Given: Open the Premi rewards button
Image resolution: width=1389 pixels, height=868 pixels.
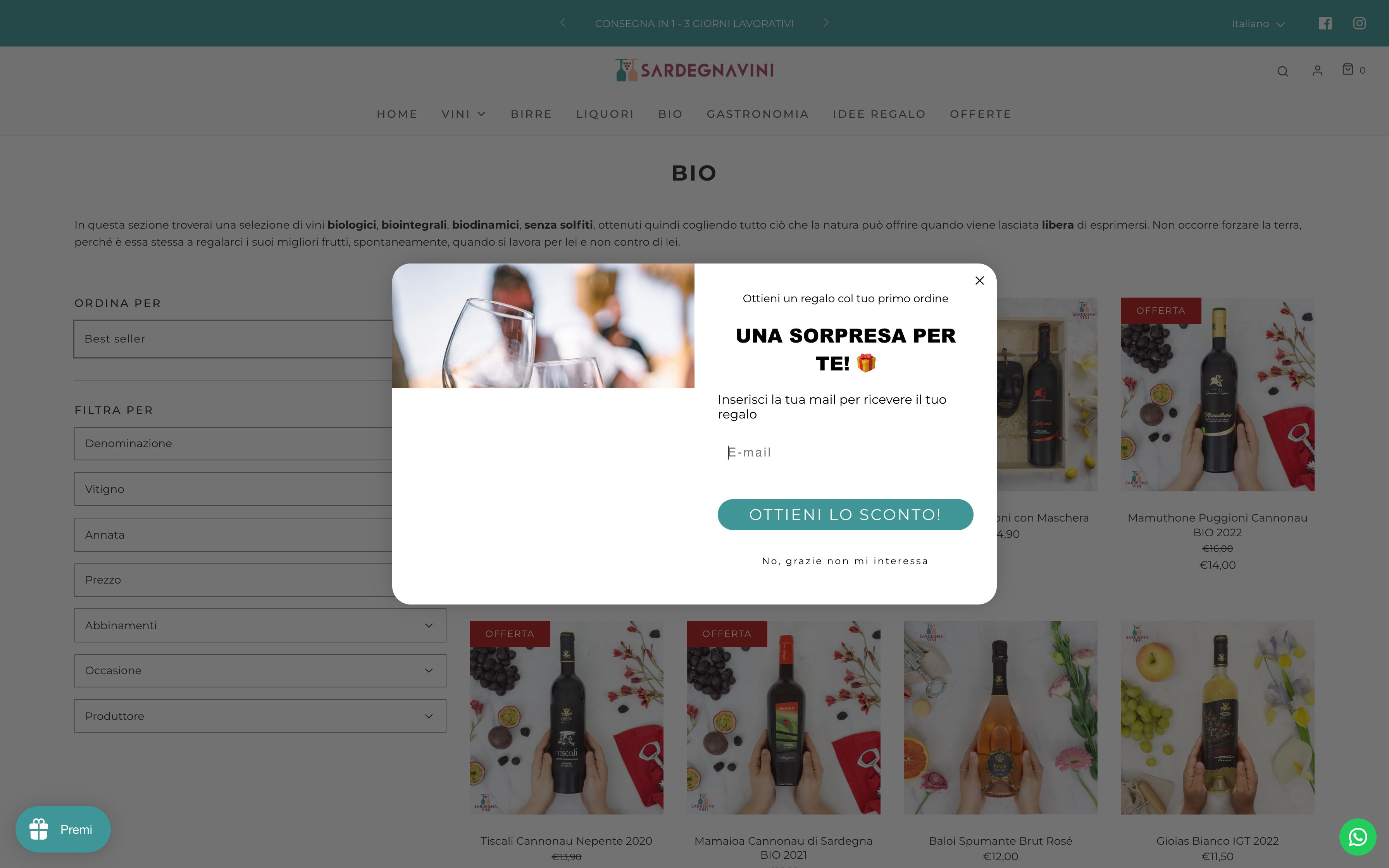Looking at the screenshot, I should click(x=63, y=830).
